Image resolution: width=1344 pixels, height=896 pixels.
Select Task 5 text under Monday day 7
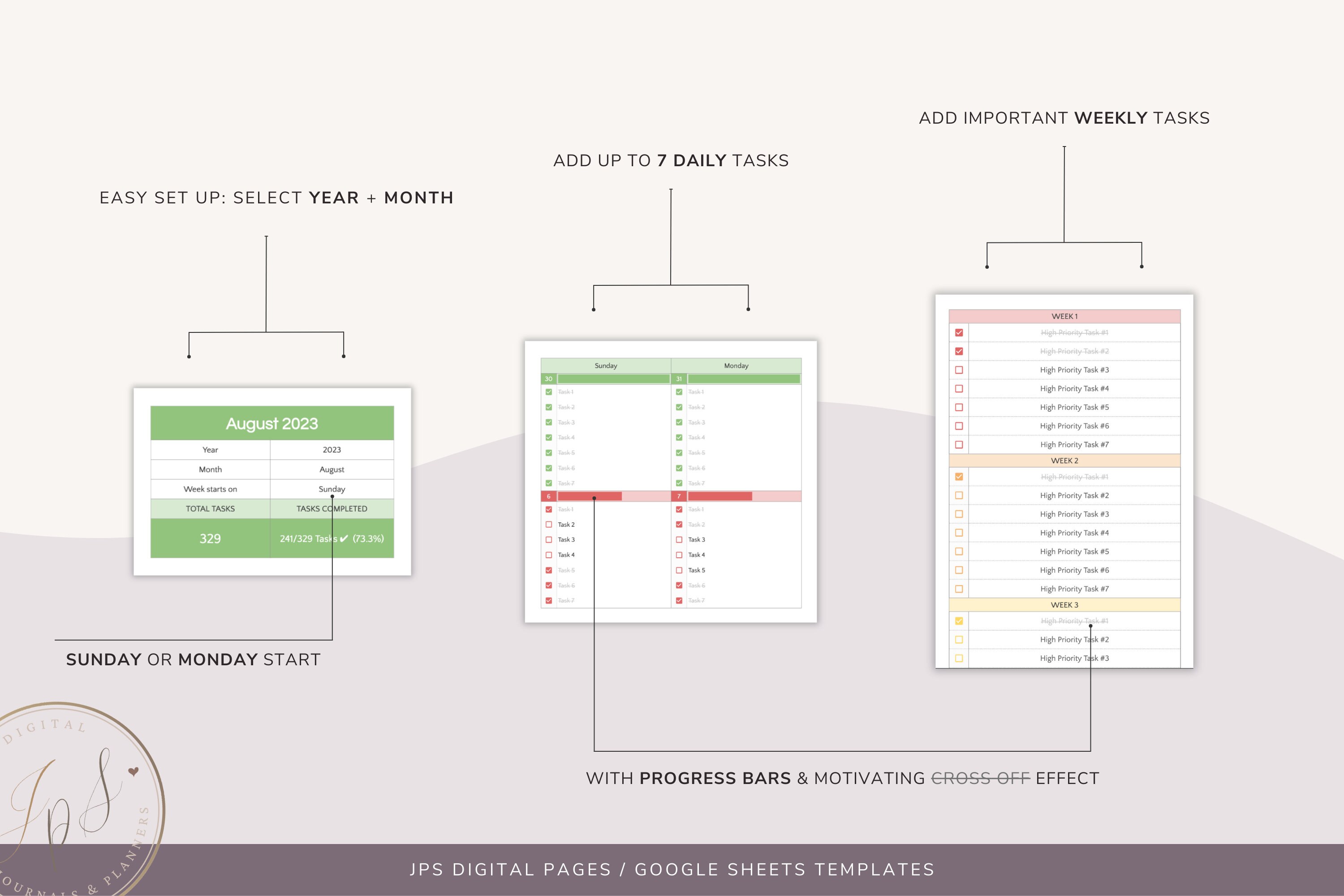(697, 570)
